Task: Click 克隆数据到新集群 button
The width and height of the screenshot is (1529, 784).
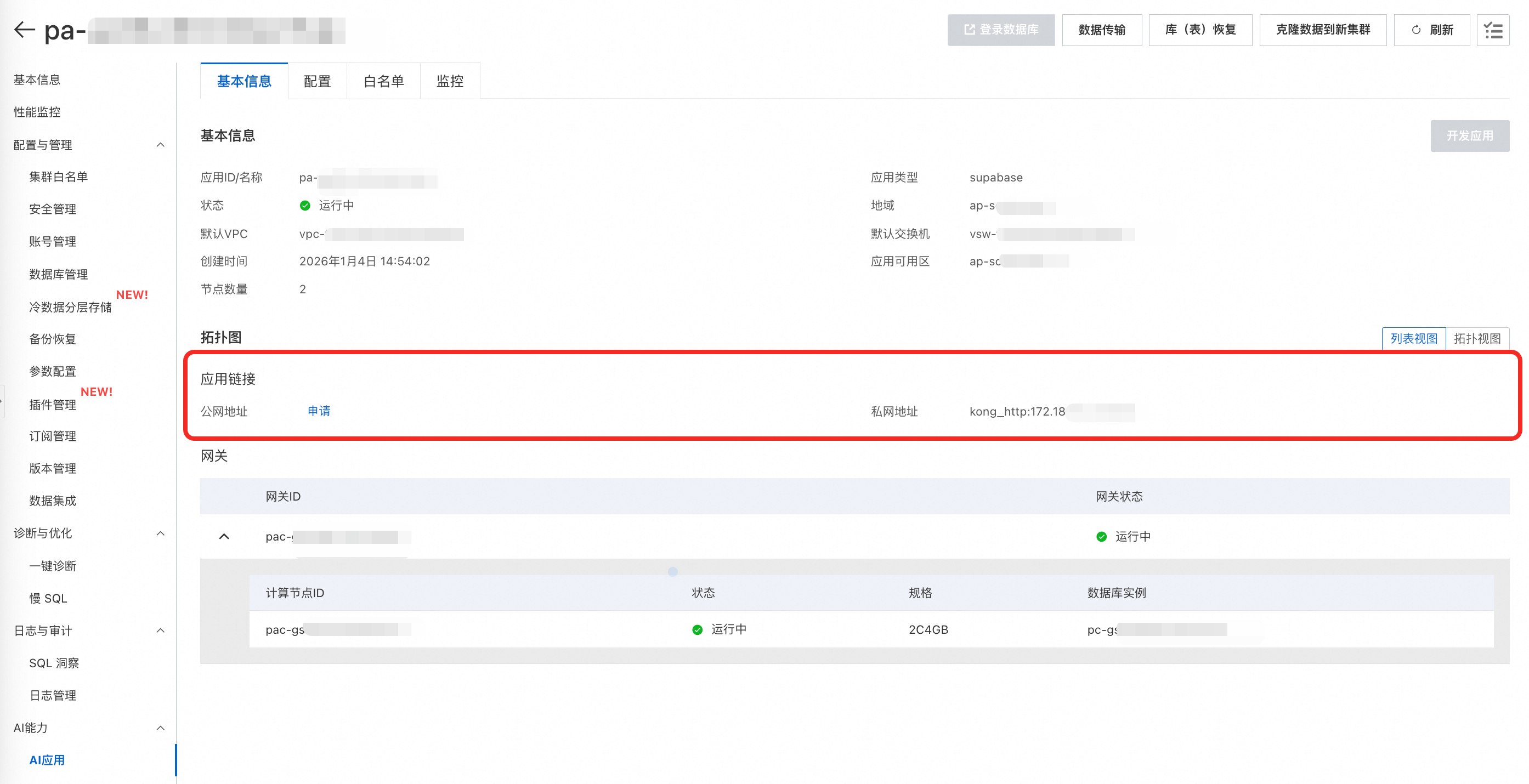Action: pos(1322,30)
